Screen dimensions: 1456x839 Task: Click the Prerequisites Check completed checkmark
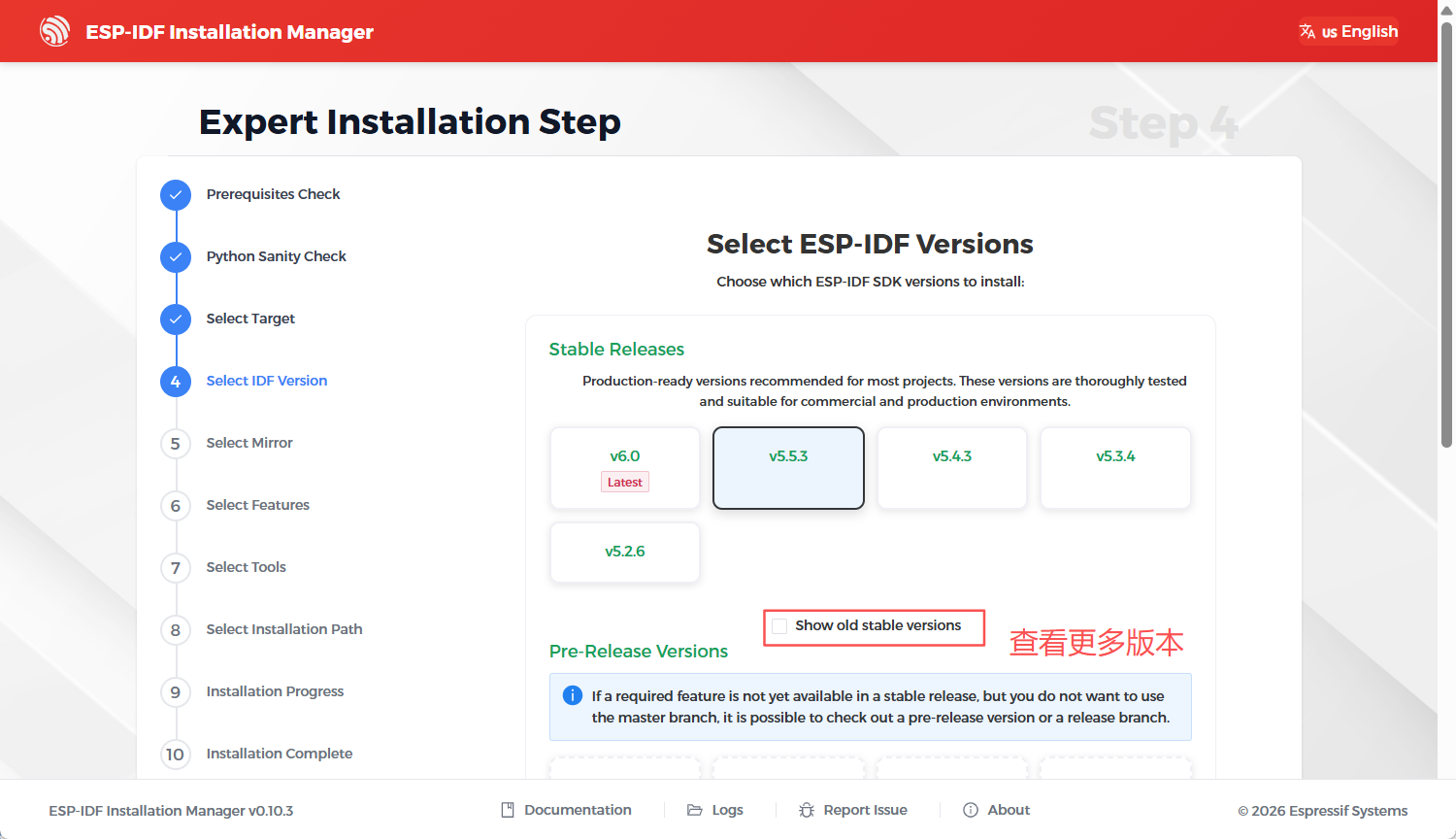coord(176,194)
